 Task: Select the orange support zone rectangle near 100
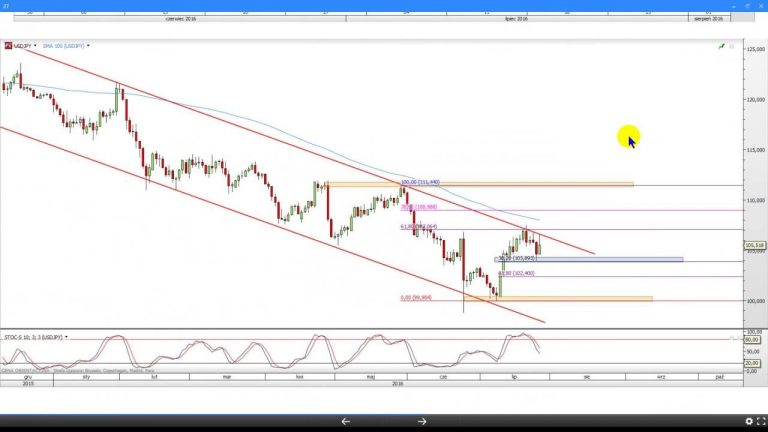(558, 298)
